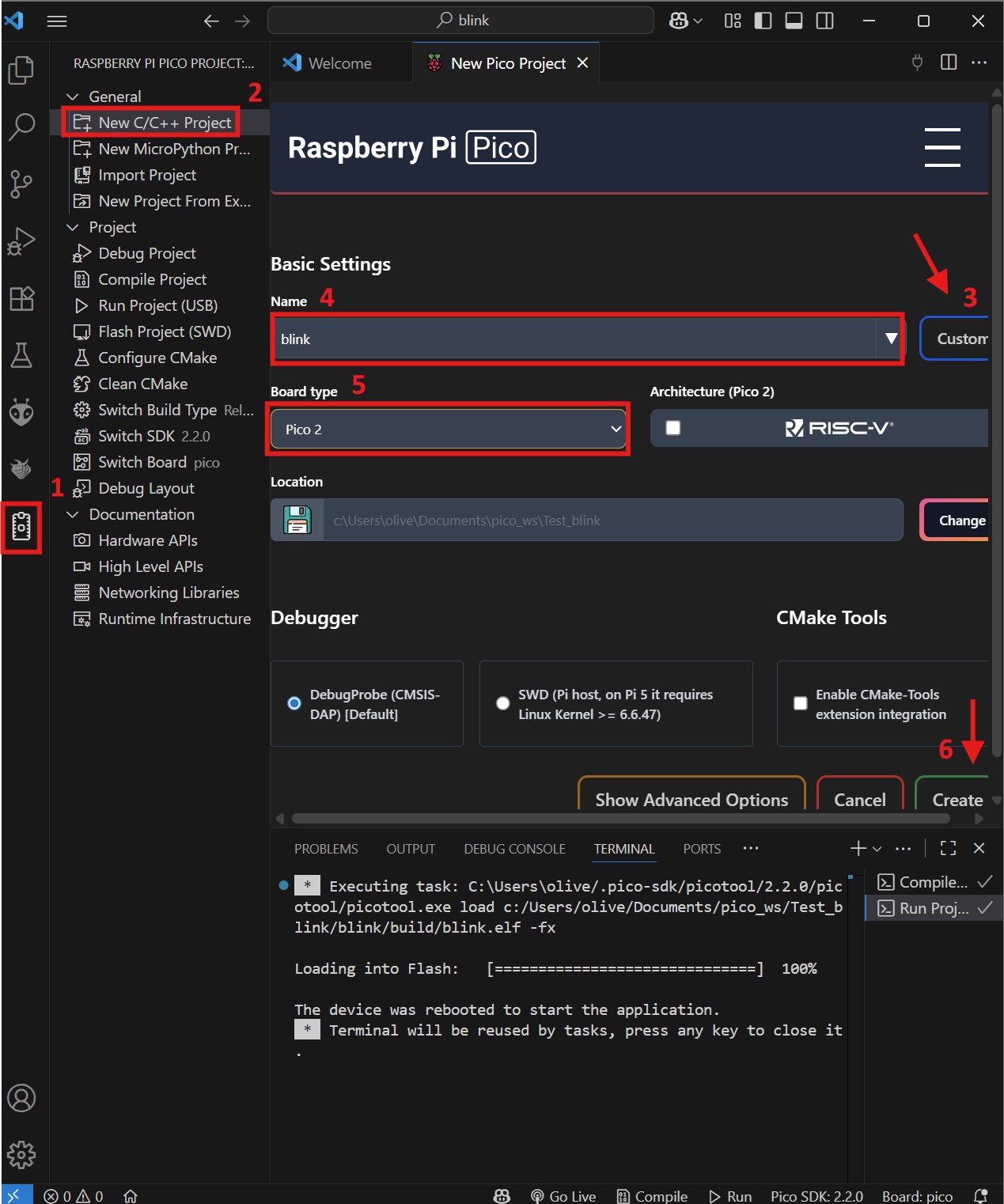Maximize the terminal panel size
This screenshot has width=1004, height=1204.
pyautogui.click(x=948, y=848)
